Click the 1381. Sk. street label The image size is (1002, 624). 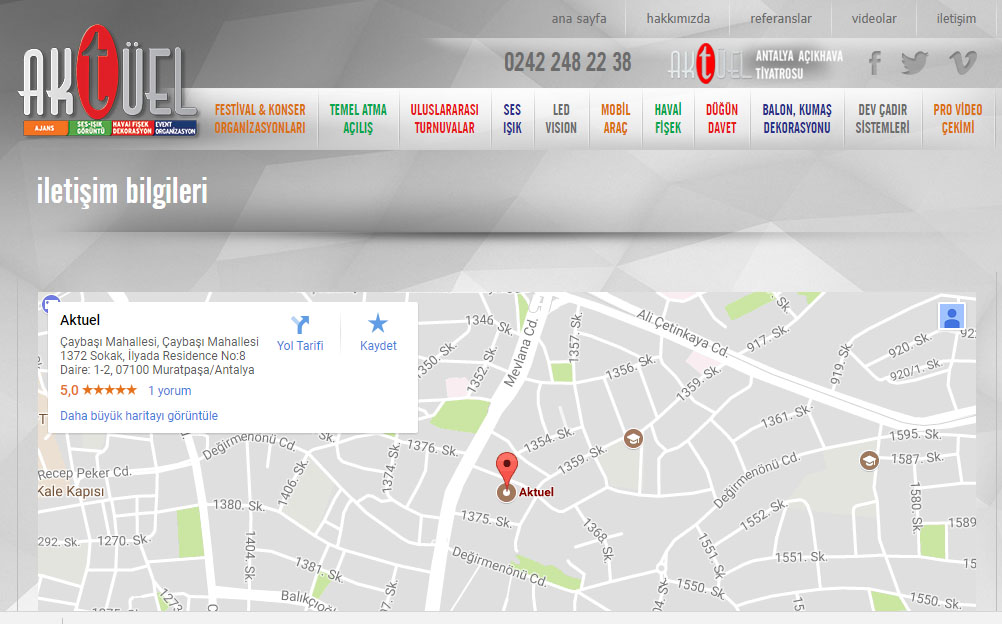(x=319, y=569)
